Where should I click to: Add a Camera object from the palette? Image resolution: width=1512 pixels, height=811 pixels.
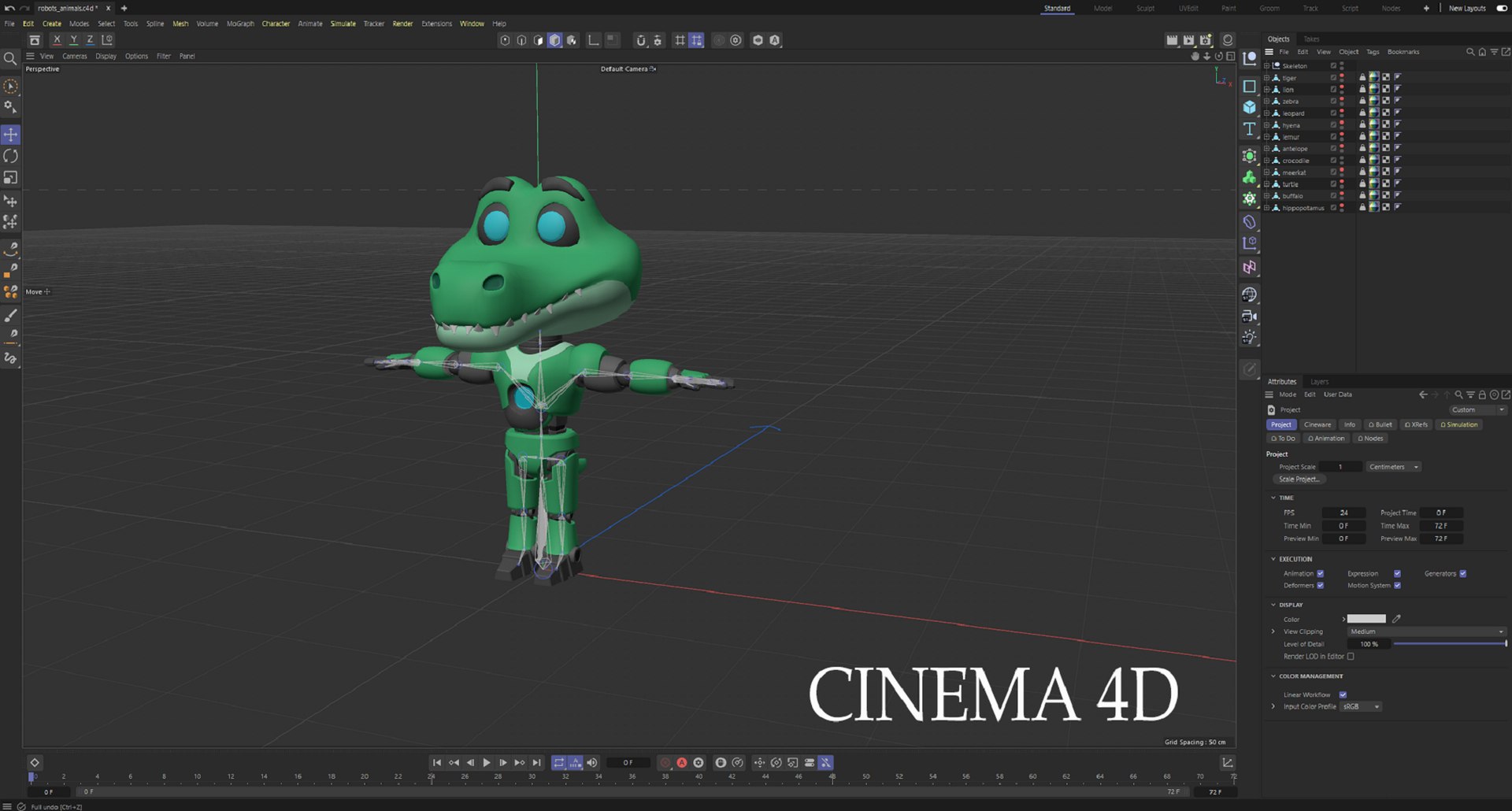[x=1250, y=316]
